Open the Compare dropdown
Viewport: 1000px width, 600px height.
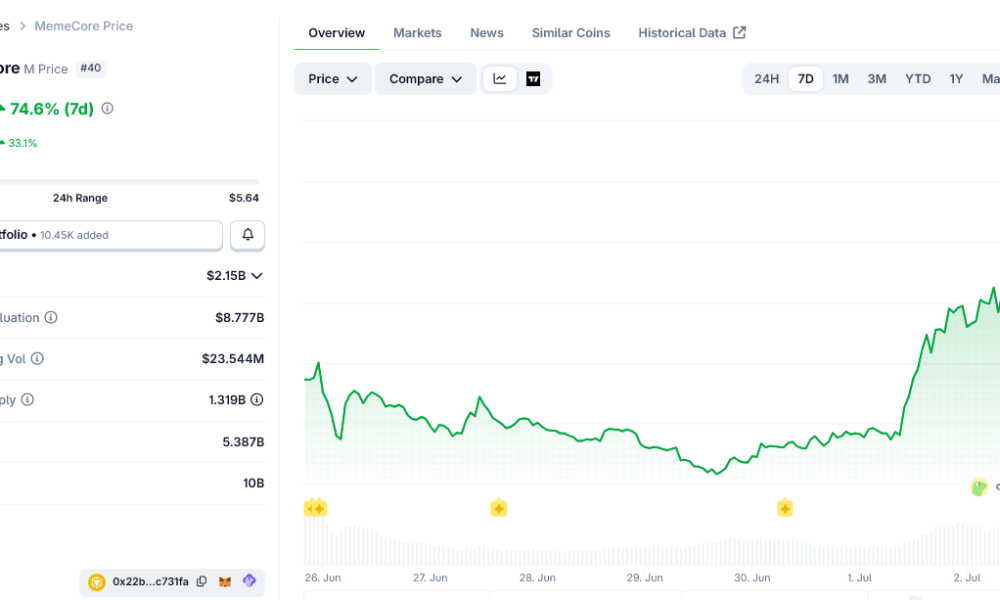pos(425,79)
